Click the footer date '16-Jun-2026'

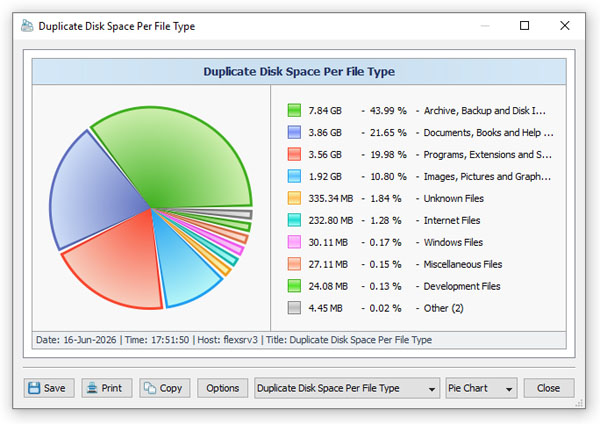click(90, 340)
